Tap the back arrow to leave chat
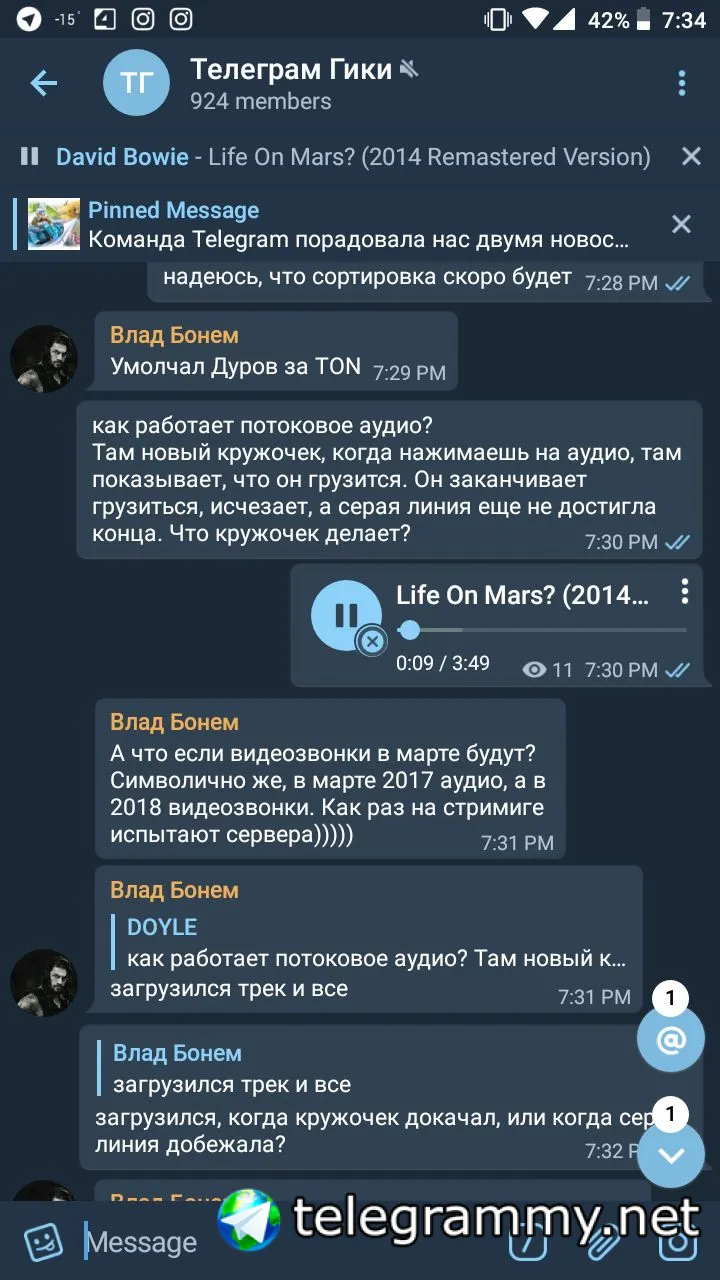Viewport: 720px width, 1280px height. (x=44, y=84)
